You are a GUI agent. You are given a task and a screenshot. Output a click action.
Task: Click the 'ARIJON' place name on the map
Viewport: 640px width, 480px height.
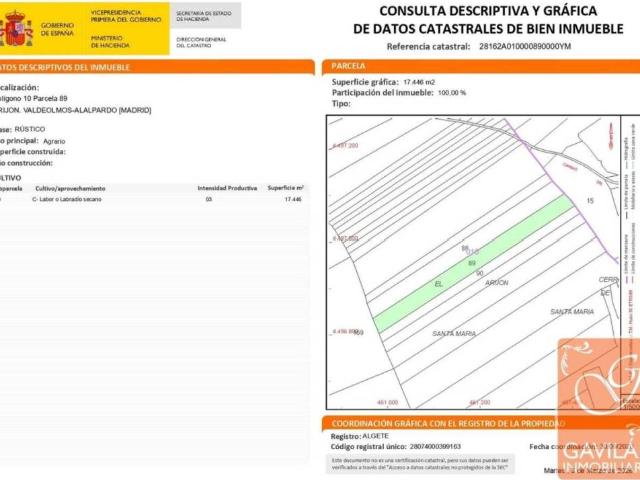[497, 282]
